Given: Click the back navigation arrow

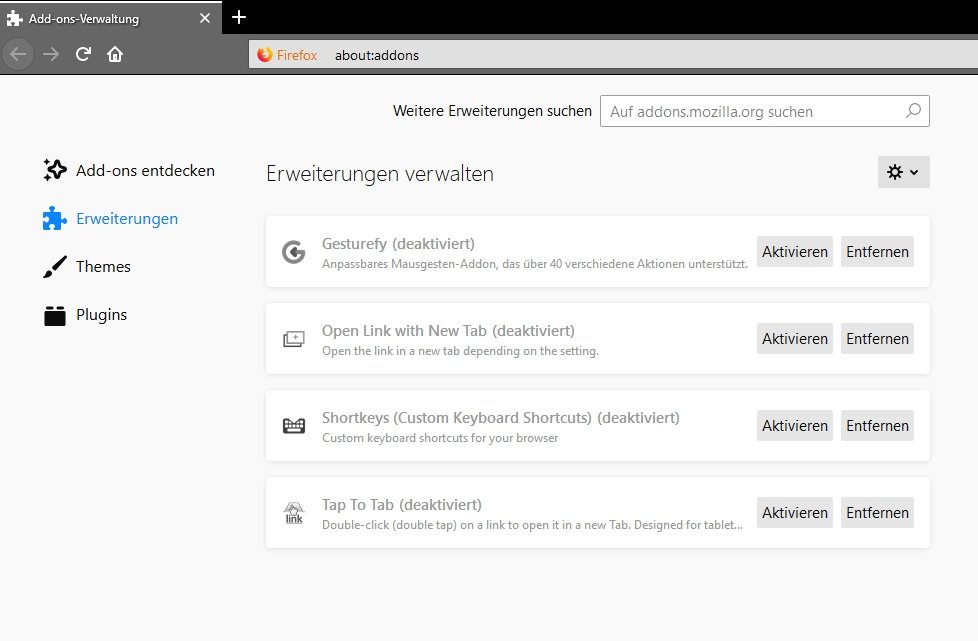Looking at the screenshot, I should click(x=18, y=54).
